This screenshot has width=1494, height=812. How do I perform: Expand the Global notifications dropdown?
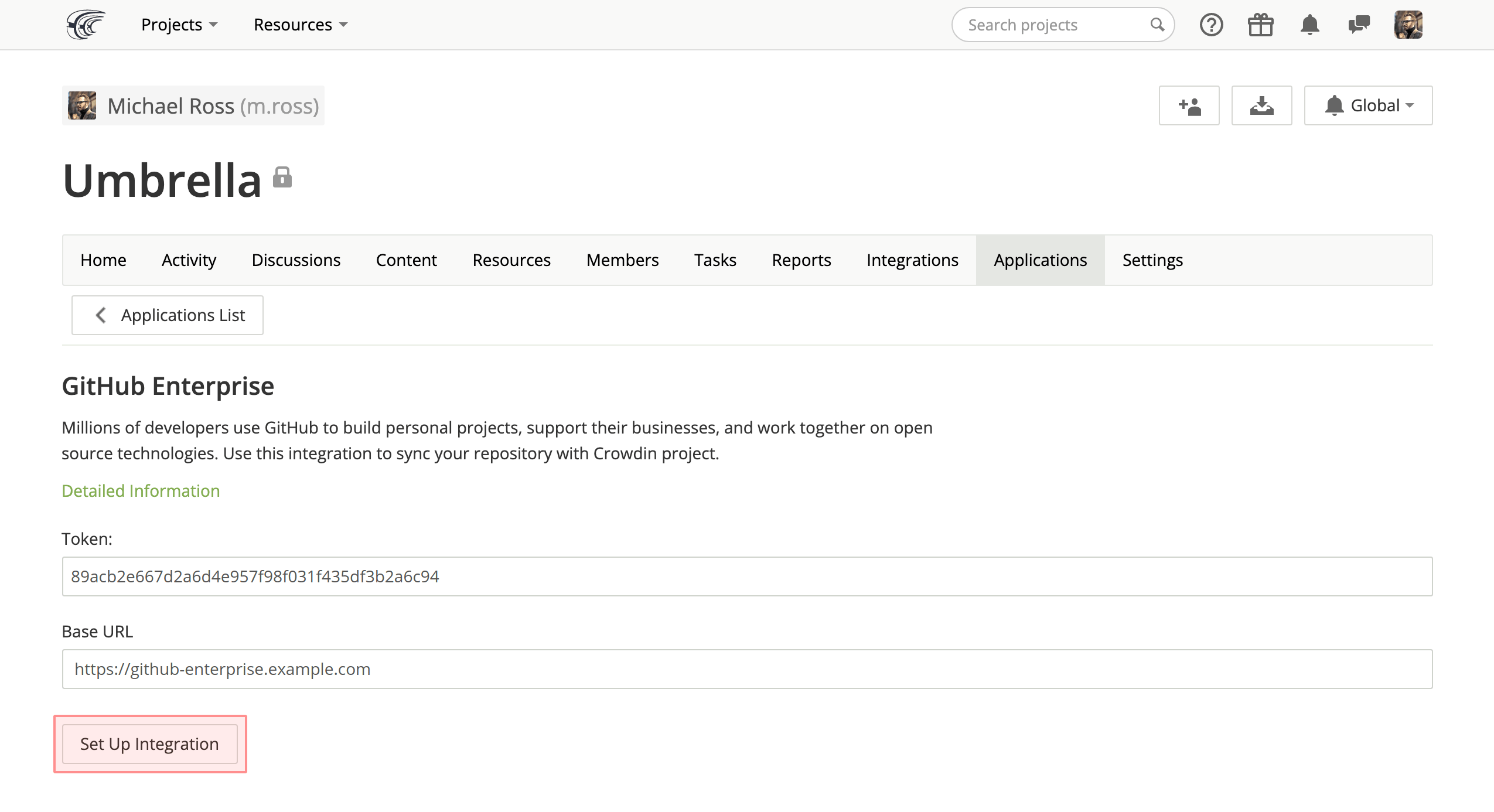(1369, 105)
